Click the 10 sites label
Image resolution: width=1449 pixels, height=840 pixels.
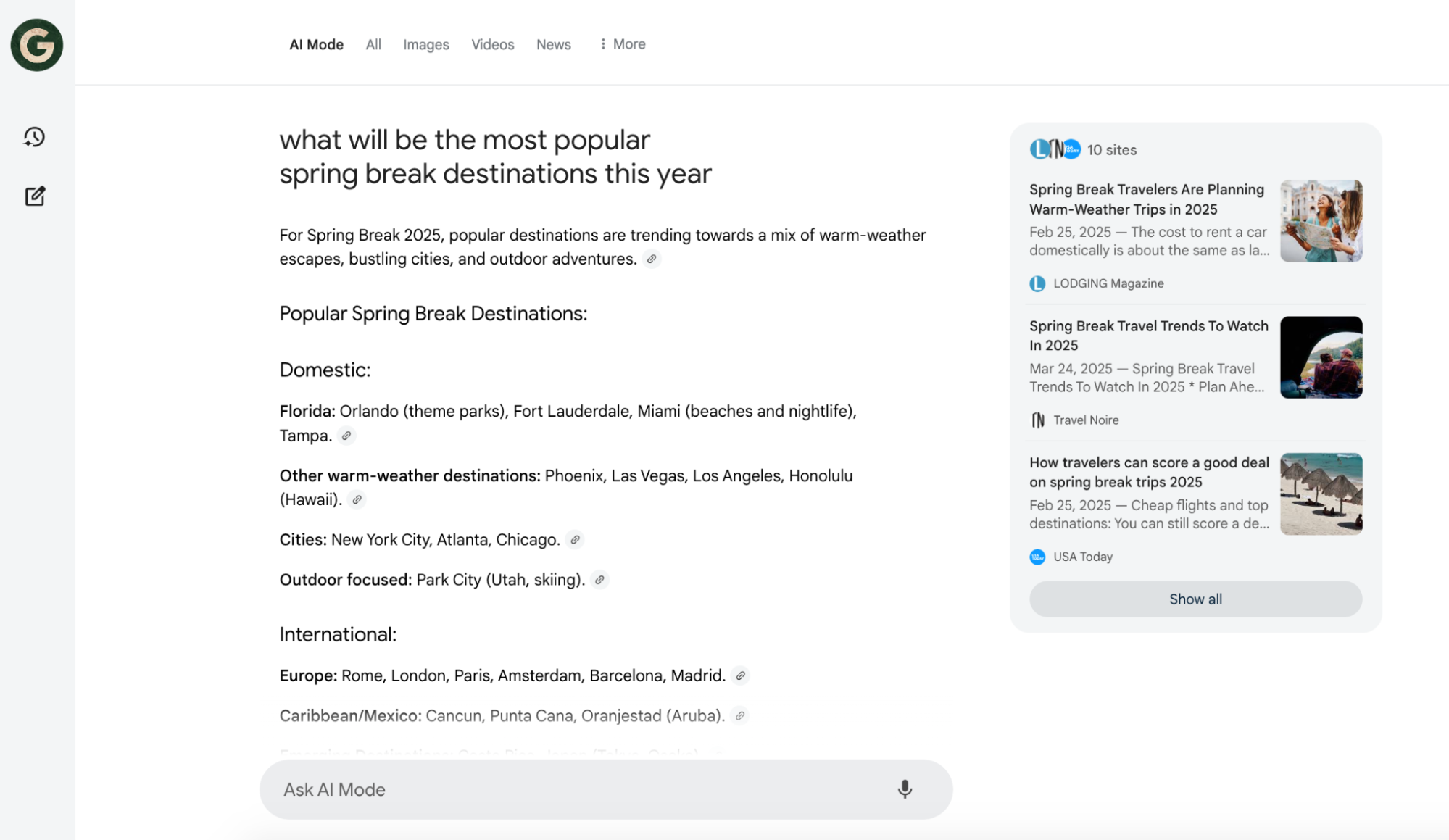[1112, 150]
